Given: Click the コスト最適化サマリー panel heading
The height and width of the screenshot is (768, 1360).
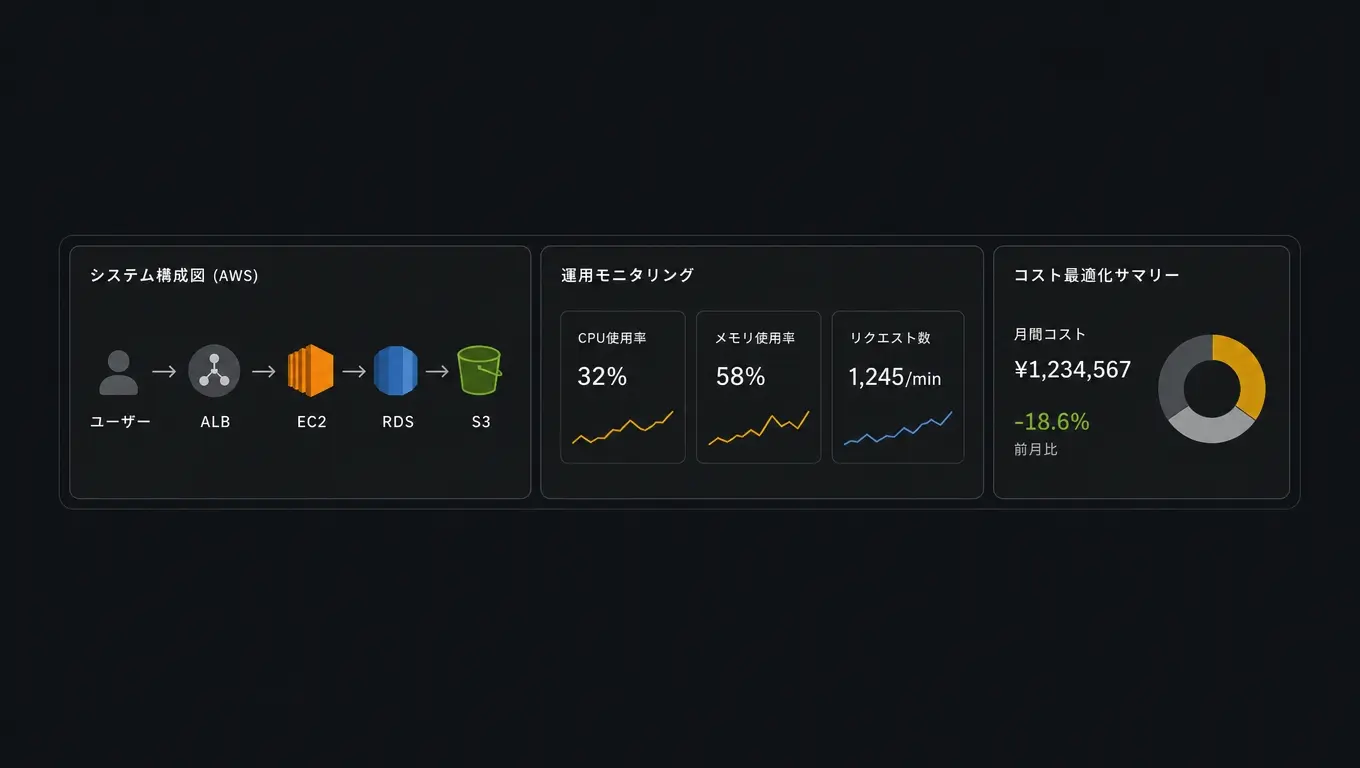Looking at the screenshot, I should click(1097, 275).
